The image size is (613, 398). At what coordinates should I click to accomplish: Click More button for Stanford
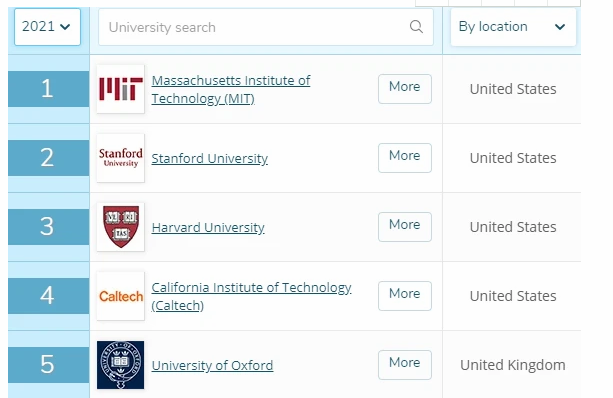[x=405, y=158]
